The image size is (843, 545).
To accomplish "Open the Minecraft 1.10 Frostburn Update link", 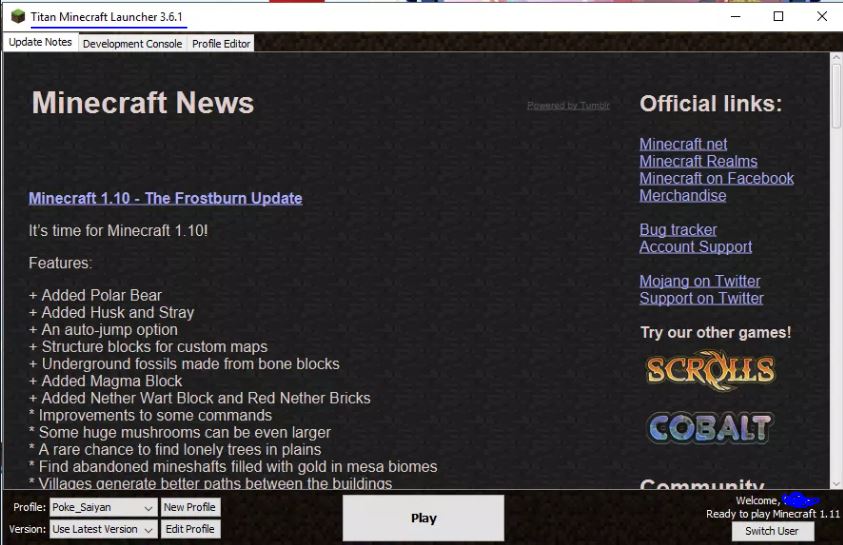I will pyautogui.click(x=166, y=198).
